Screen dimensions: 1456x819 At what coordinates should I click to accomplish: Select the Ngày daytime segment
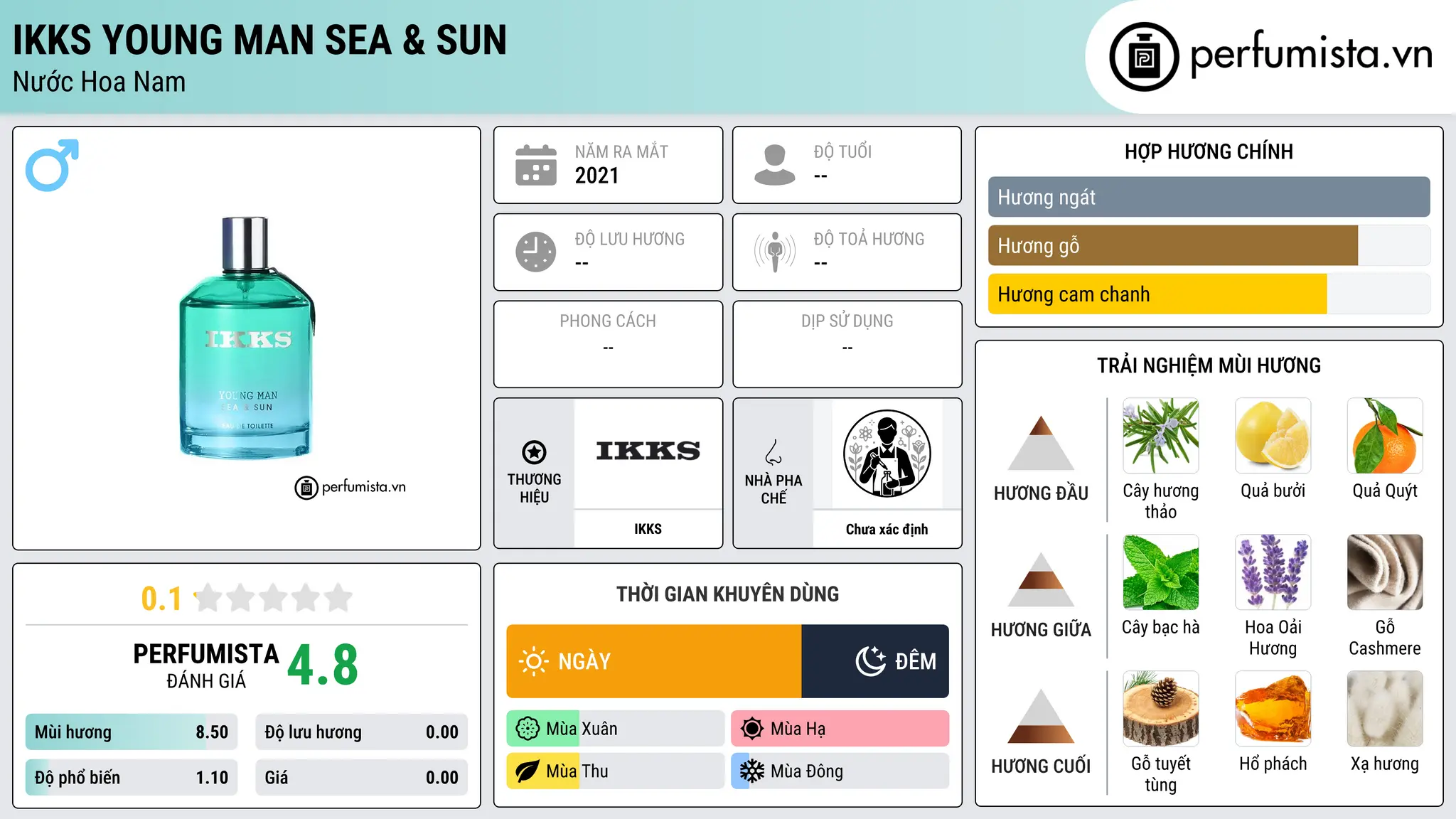point(654,661)
